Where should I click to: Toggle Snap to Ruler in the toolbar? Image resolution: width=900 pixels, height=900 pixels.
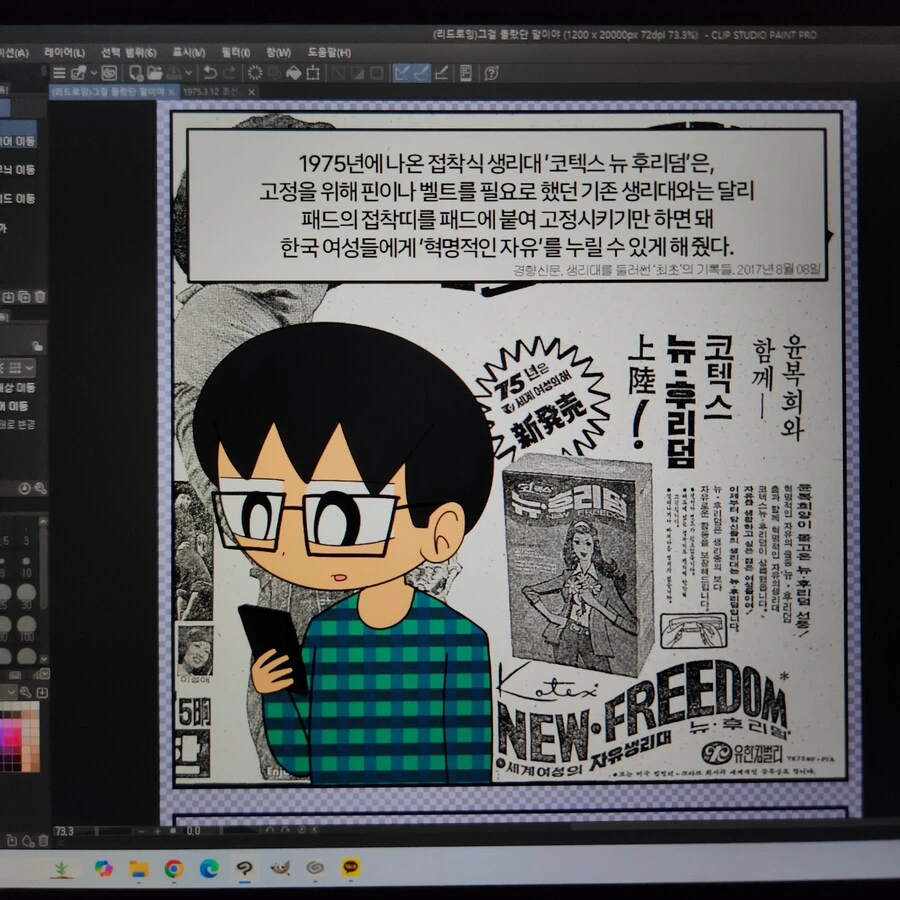click(x=402, y=73)
